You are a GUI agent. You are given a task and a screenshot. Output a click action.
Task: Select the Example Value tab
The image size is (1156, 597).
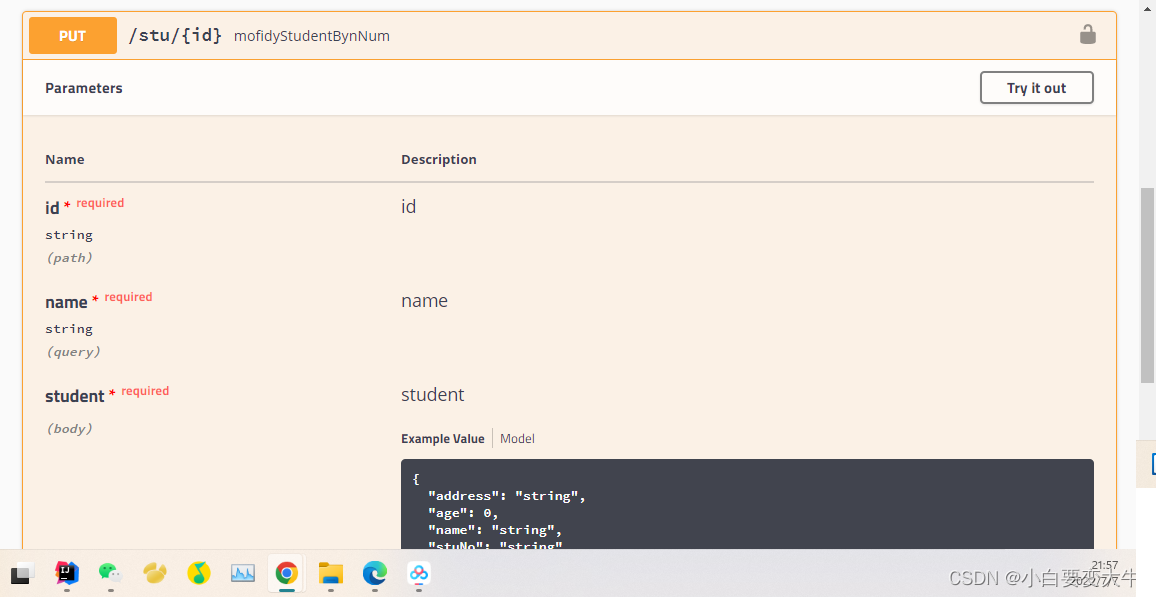pyautogui.click(x=442, y=439)
